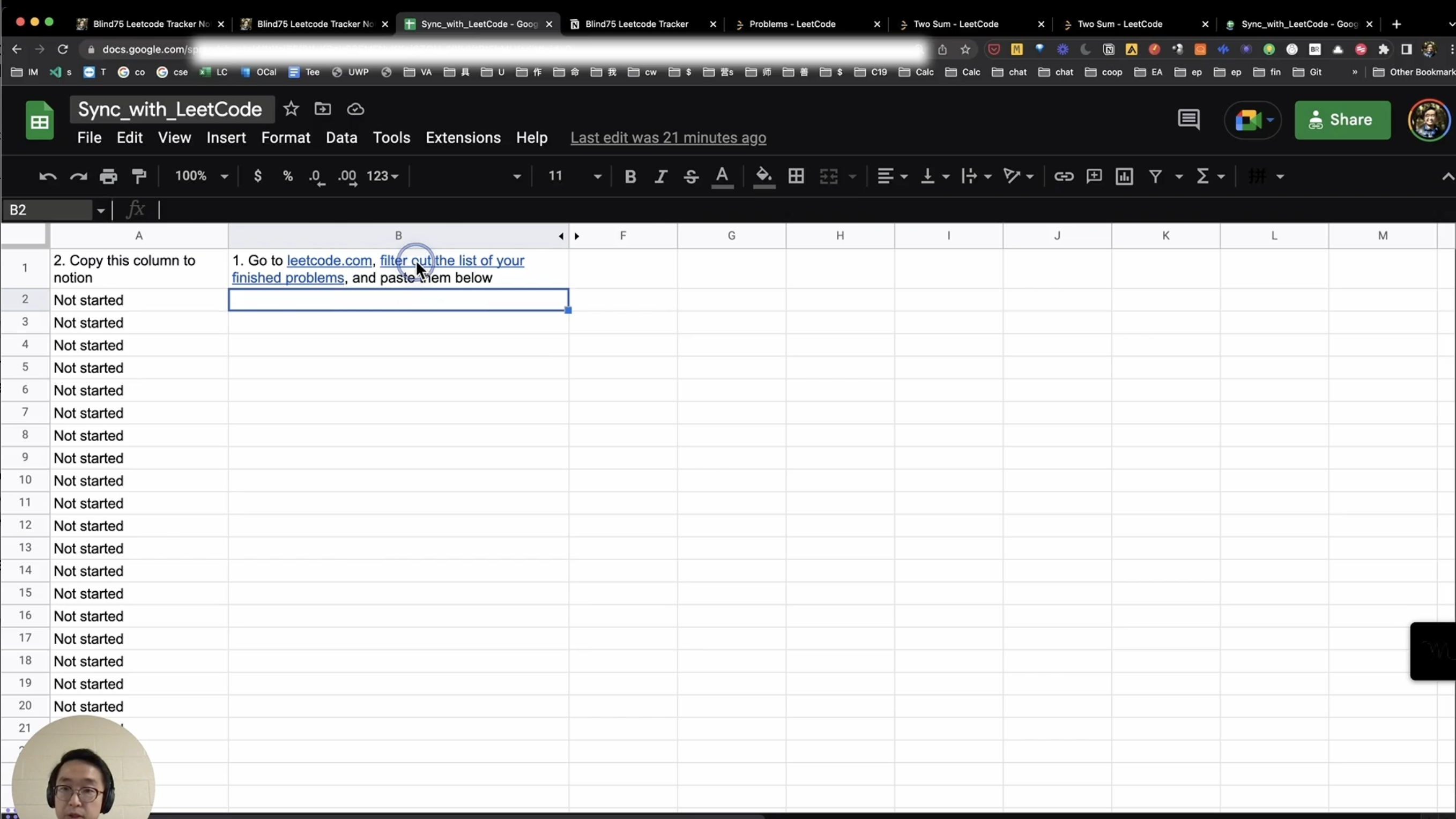
Task: Click the insert chart icon
Action: coord(1124,176)
